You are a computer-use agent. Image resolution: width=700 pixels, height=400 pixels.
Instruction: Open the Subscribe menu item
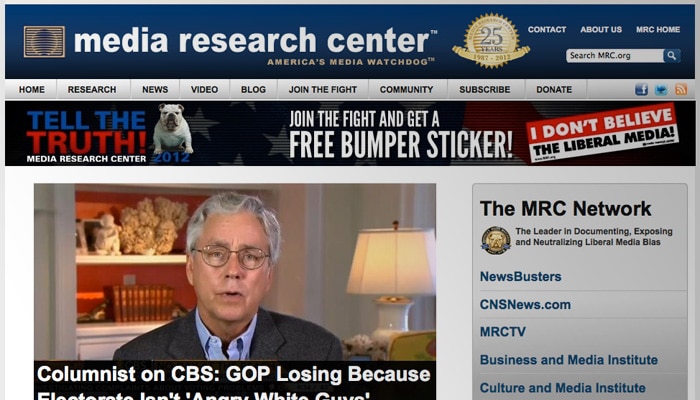485,89
